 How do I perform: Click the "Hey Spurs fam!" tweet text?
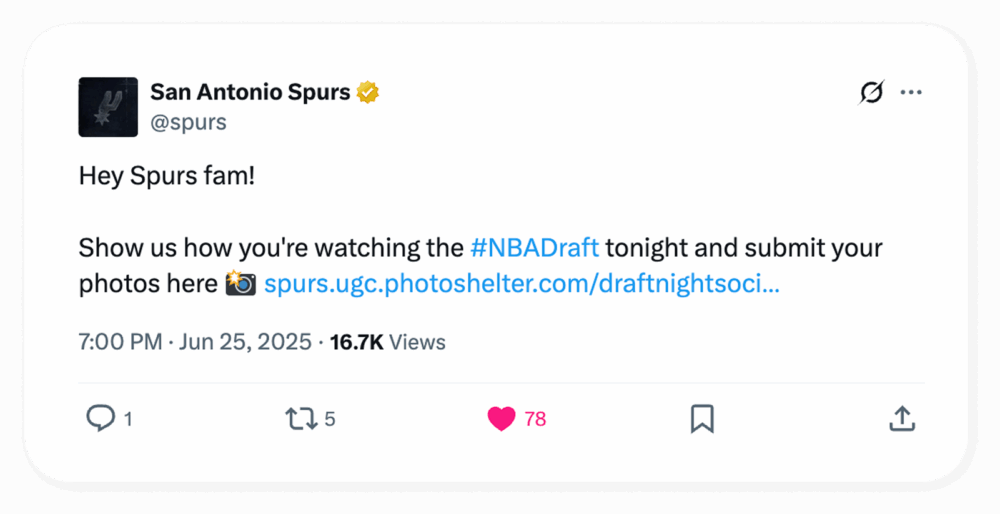point(167,176)
